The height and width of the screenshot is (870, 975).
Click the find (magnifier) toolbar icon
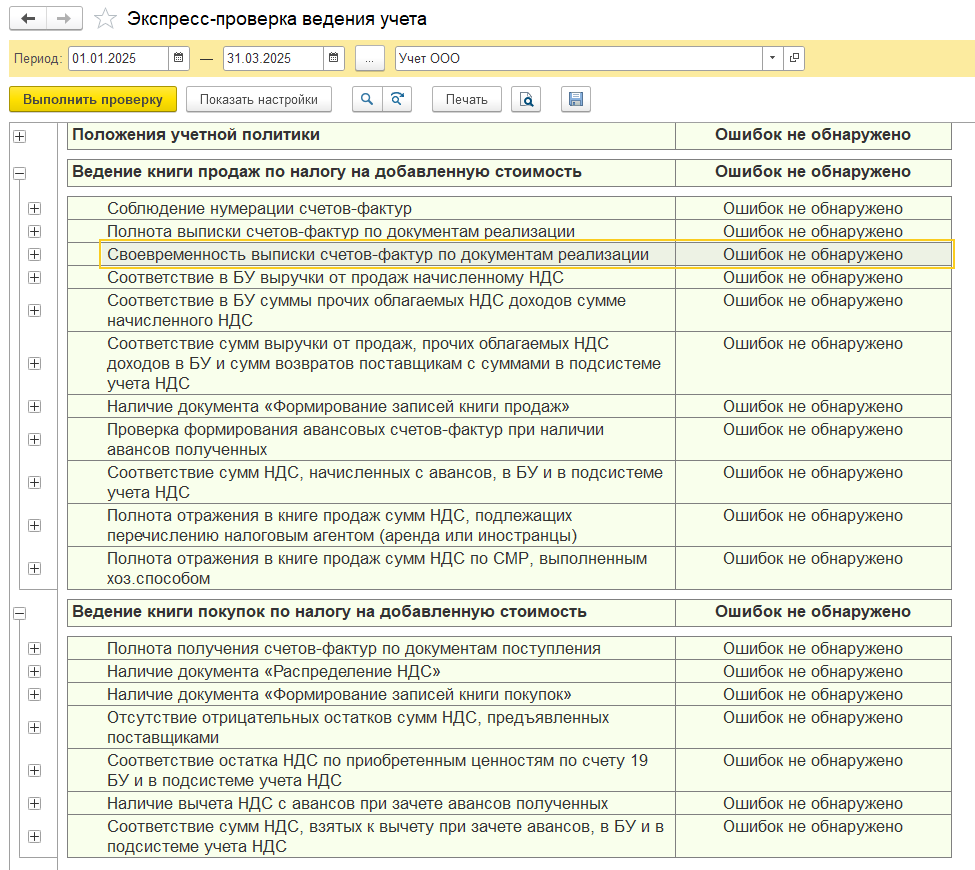pyautogui.click(x=367, y=99)
